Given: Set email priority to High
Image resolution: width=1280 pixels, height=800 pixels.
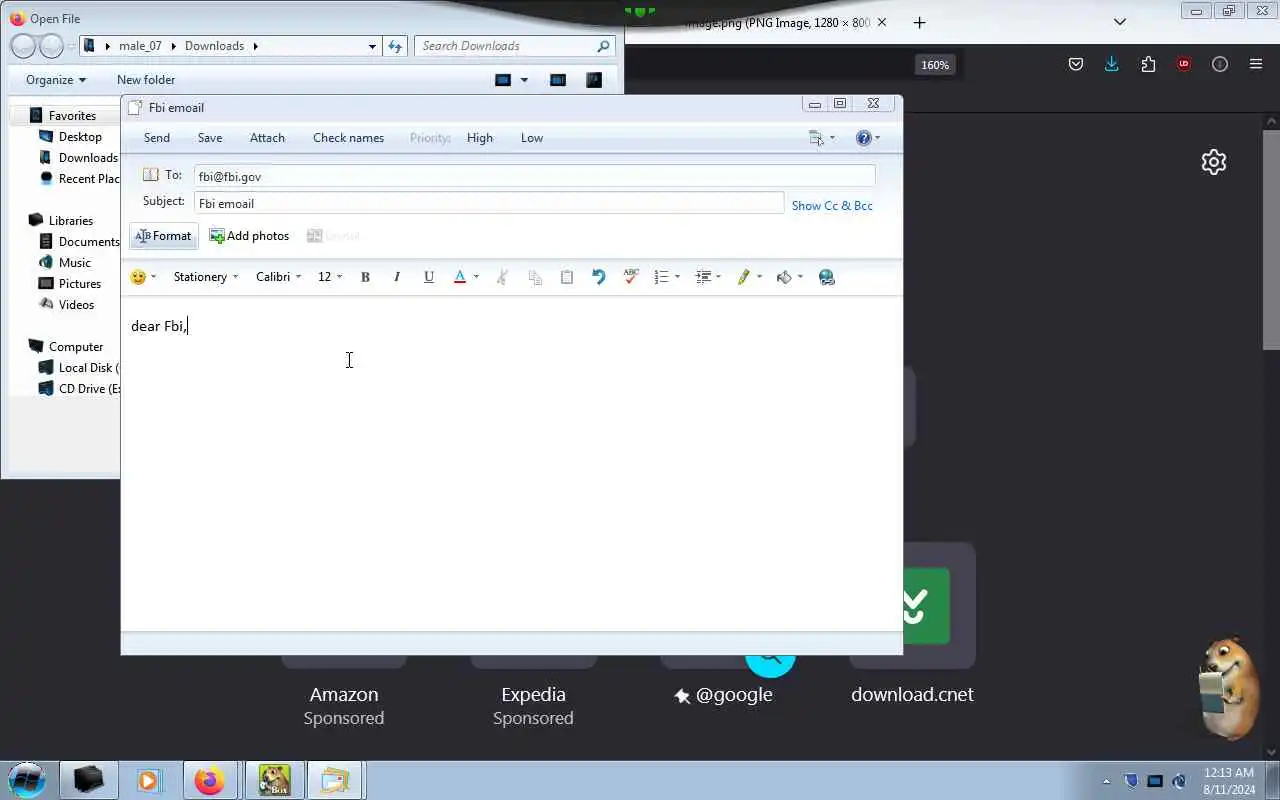Looking at the screenshot, I should [480, 138].
